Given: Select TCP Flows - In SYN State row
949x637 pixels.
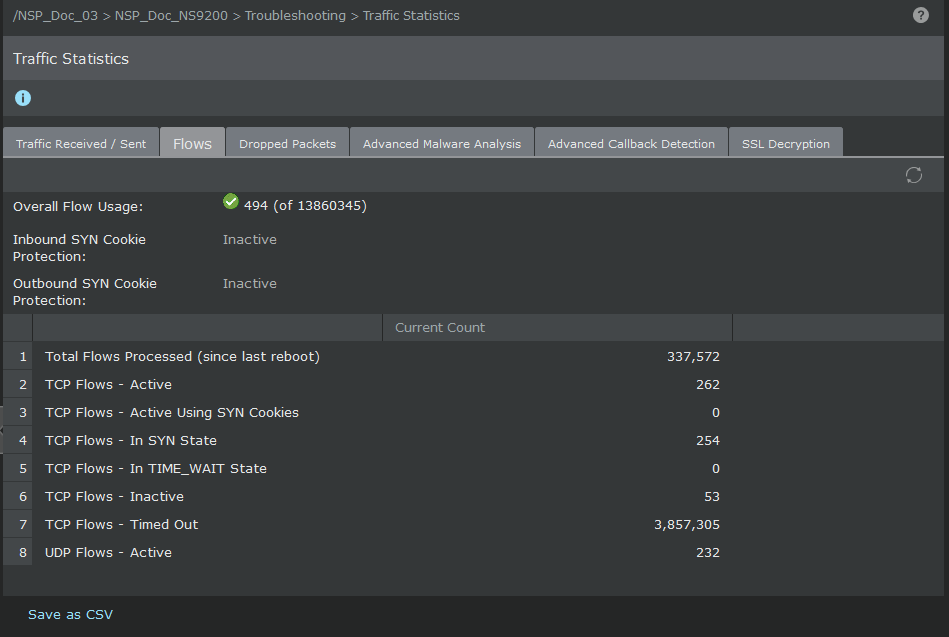Looking at the screenshot, I should click(473, 440).
